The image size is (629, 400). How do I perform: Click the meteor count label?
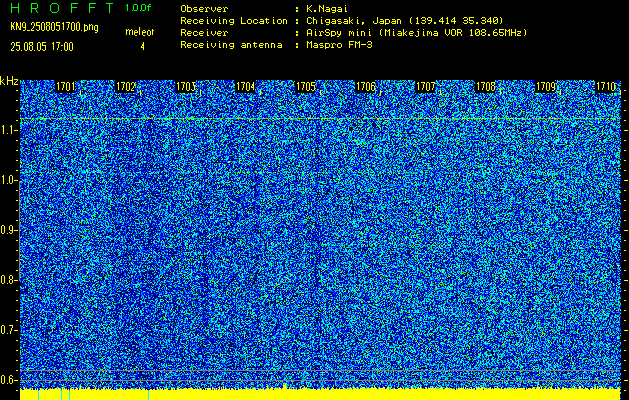click(x=140, y=32)
